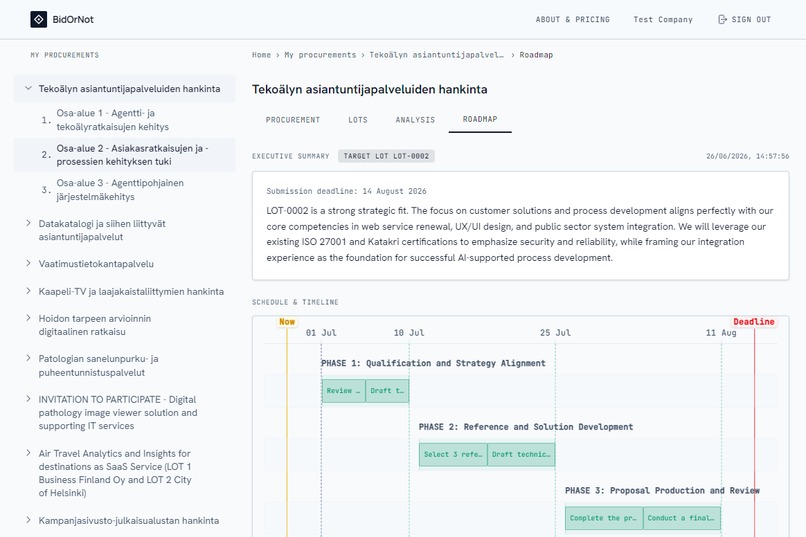The height and width of the screenshot is (537, 806).
Task: Expand INVITATION TO PARTICIPATE chevron
Action: coord(28,399)
